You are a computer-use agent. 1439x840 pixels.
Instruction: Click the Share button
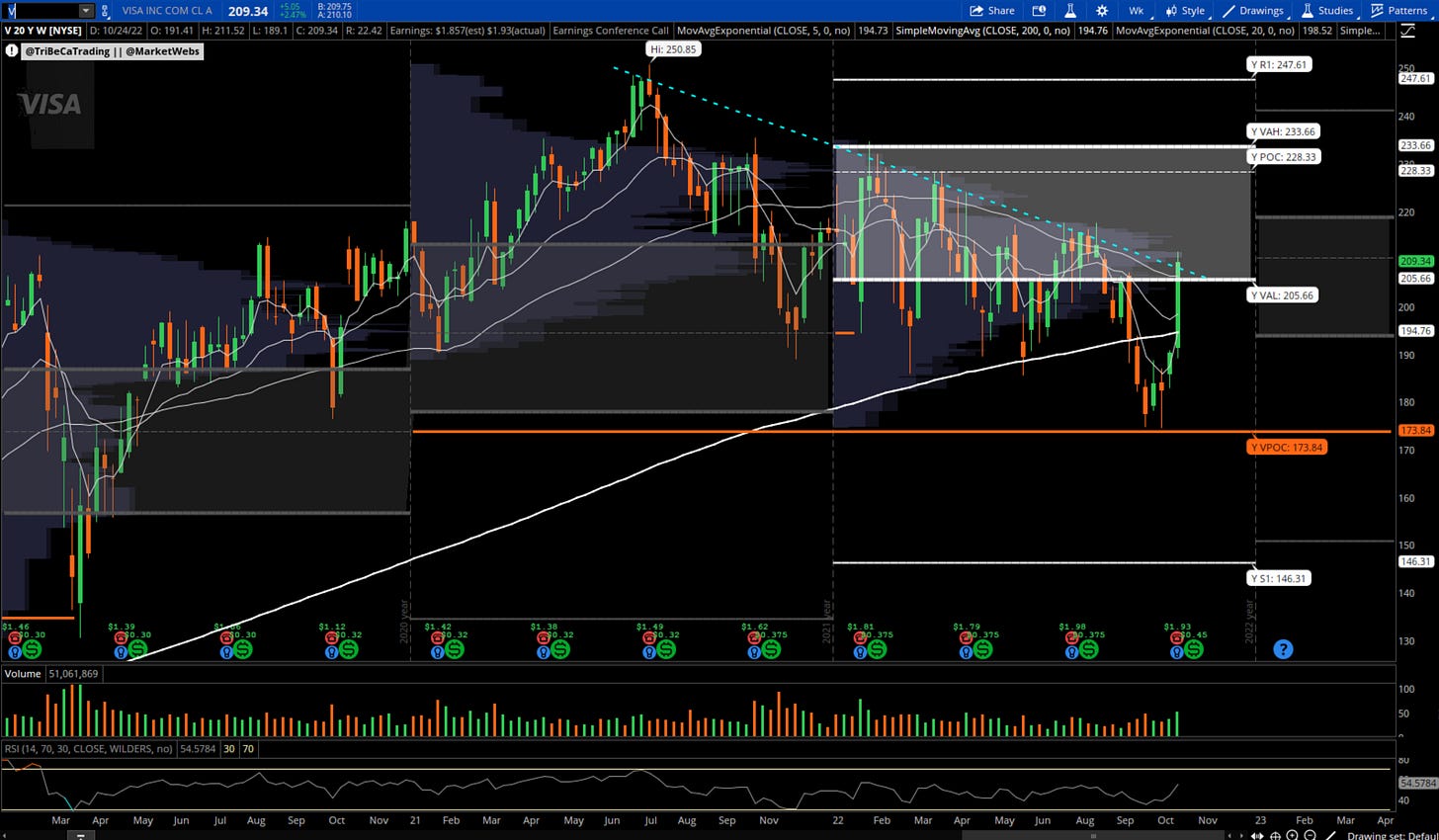pos(992,11)
